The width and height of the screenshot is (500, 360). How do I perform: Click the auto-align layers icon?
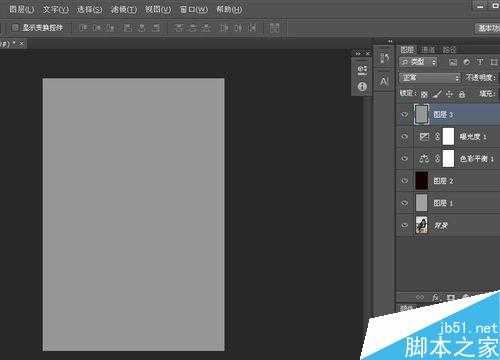click(274, 28)
